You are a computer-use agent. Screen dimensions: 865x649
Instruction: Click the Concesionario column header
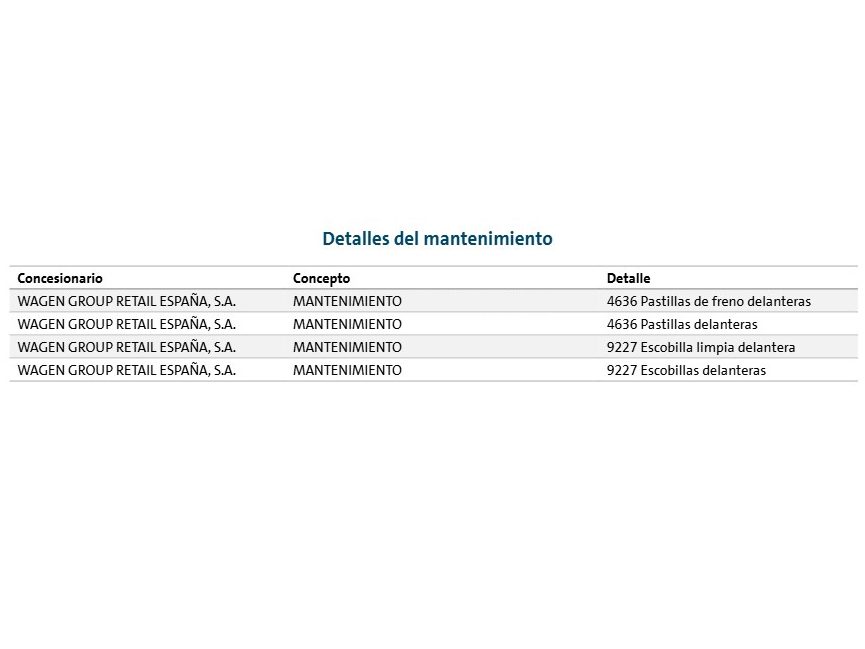60,278
